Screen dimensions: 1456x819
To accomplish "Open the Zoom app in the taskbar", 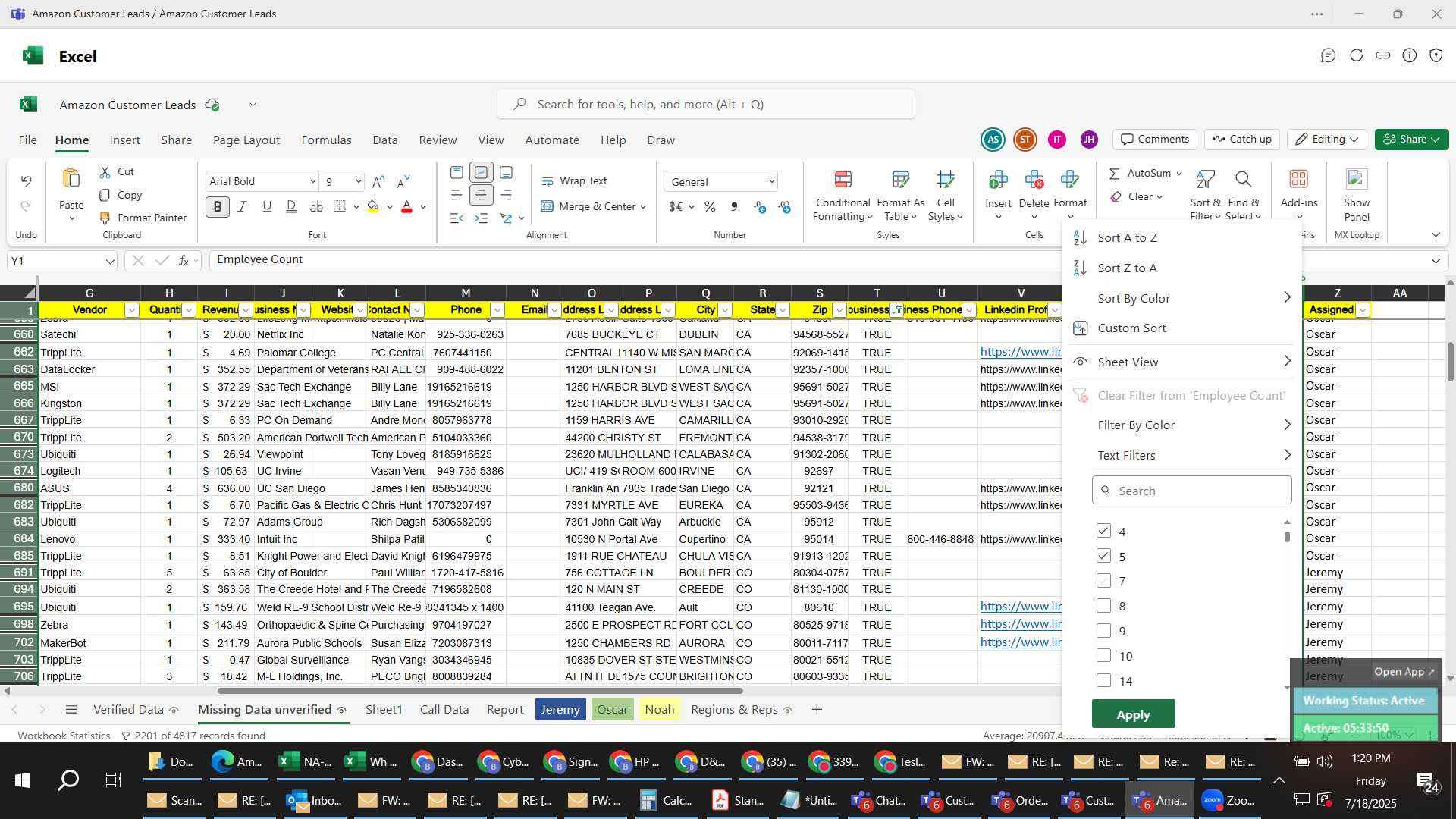I will pos(1229,800).
